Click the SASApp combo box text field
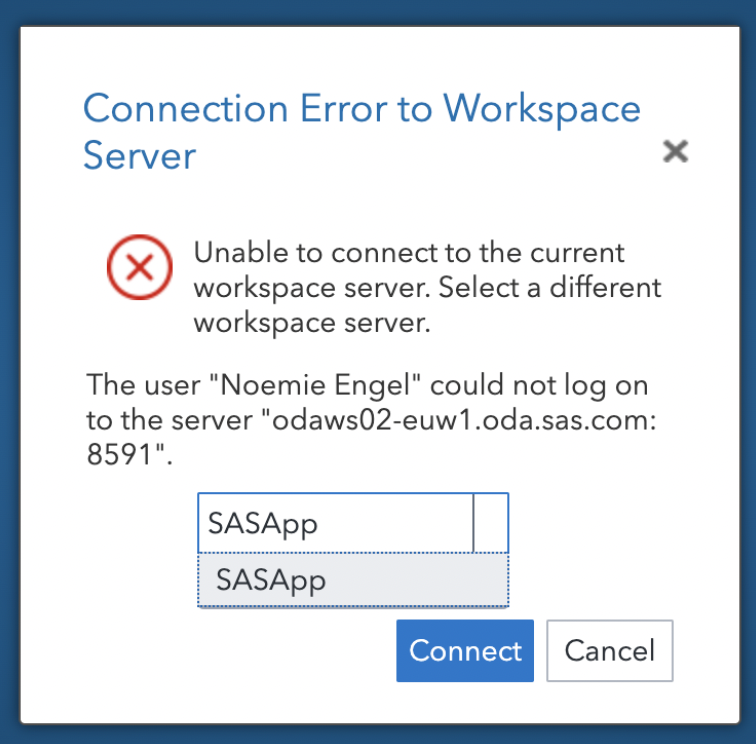This screenshot has width=756, height=744. [335, 523]
